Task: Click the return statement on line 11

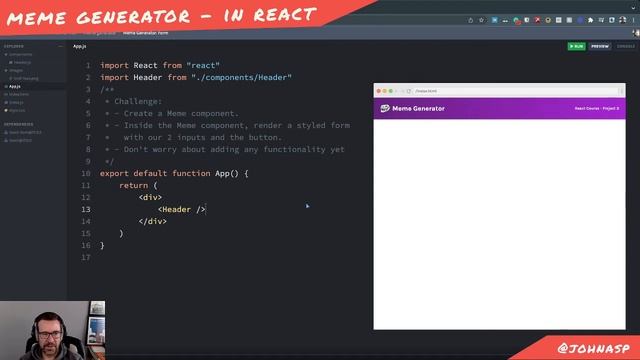Action: click(x=138, y=185)
